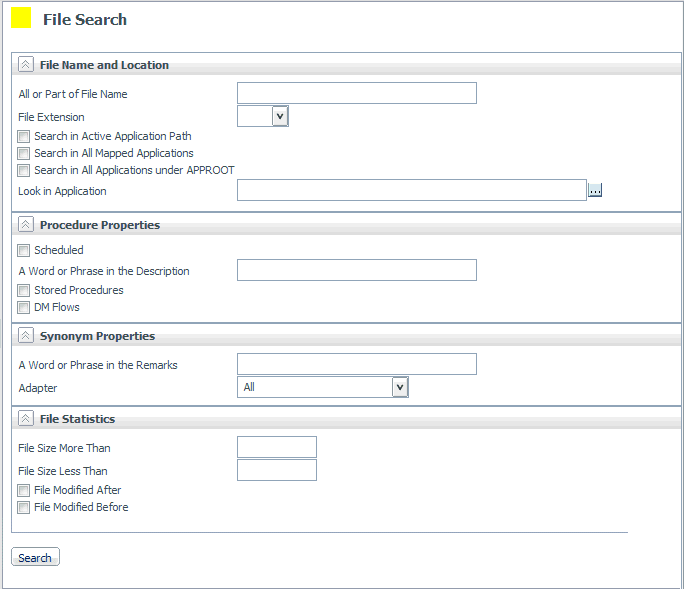The image size is (684, 589).
Task: Click the browse ellipsis button for application
Action: click(595, 190)
